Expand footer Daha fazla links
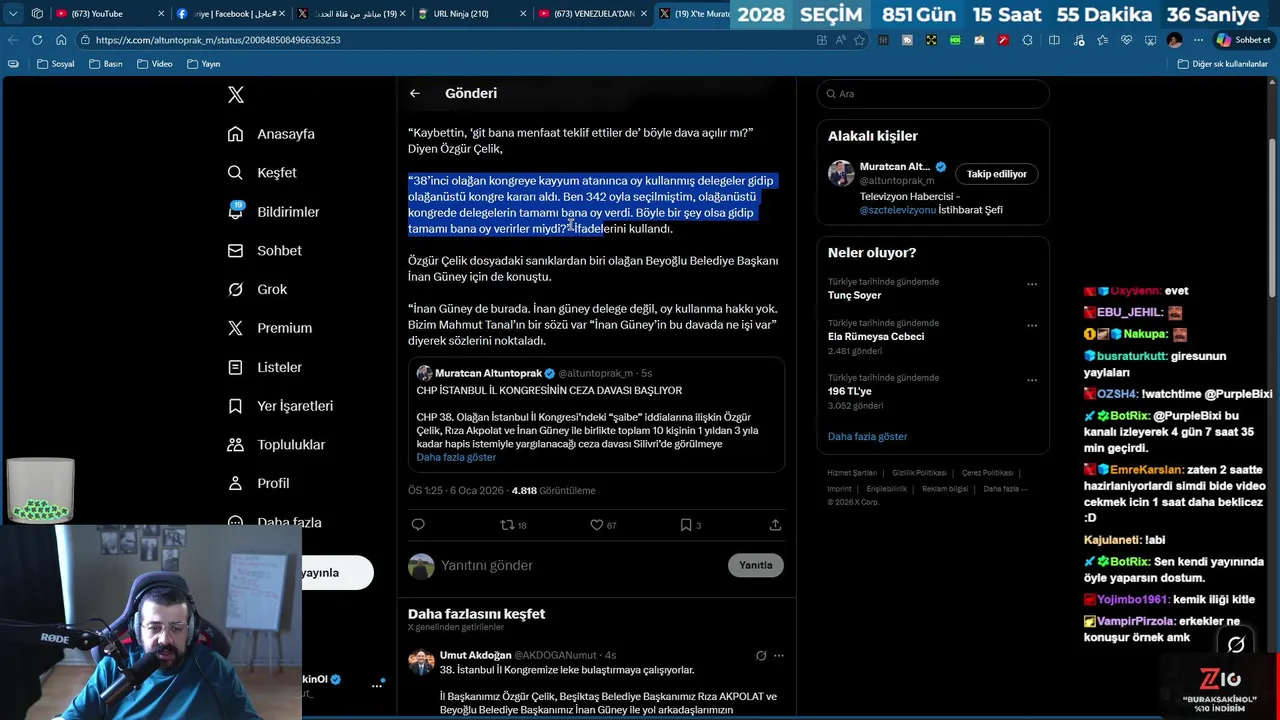 tap(1004, 489)
